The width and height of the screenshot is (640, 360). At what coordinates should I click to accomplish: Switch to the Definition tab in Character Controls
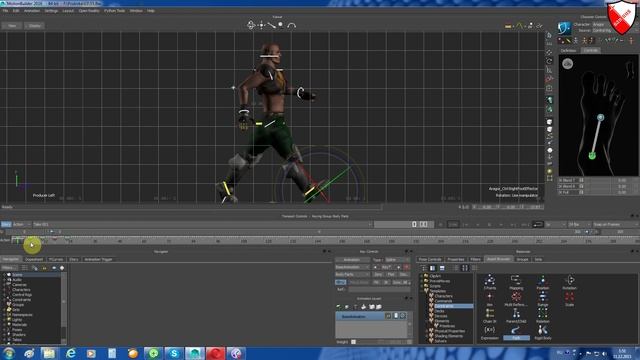[569, 50]
